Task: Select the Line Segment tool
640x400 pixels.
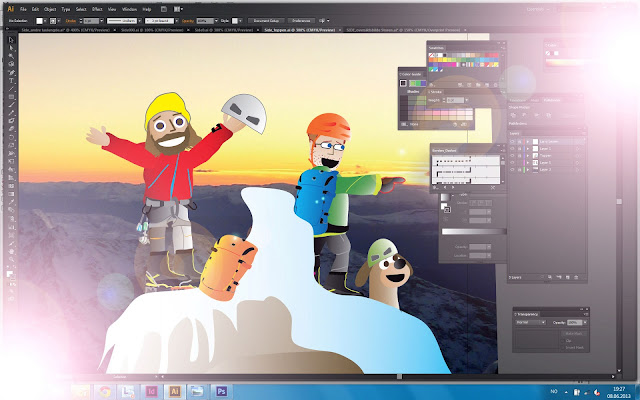Action: pyautogui.click(x=11, y=89)
